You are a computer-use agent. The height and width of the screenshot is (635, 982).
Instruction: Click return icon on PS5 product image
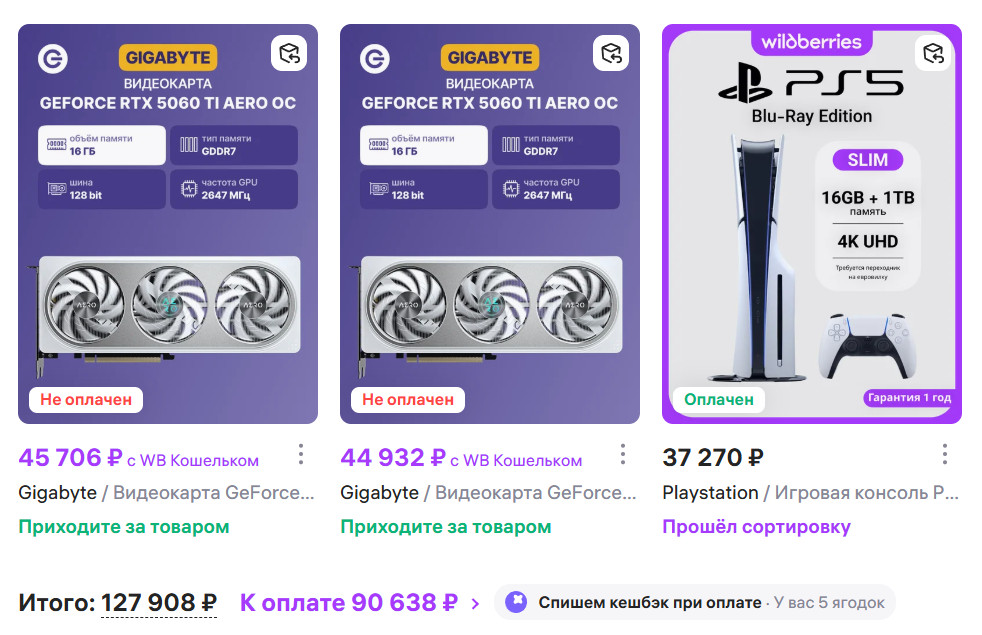point(933,53)
